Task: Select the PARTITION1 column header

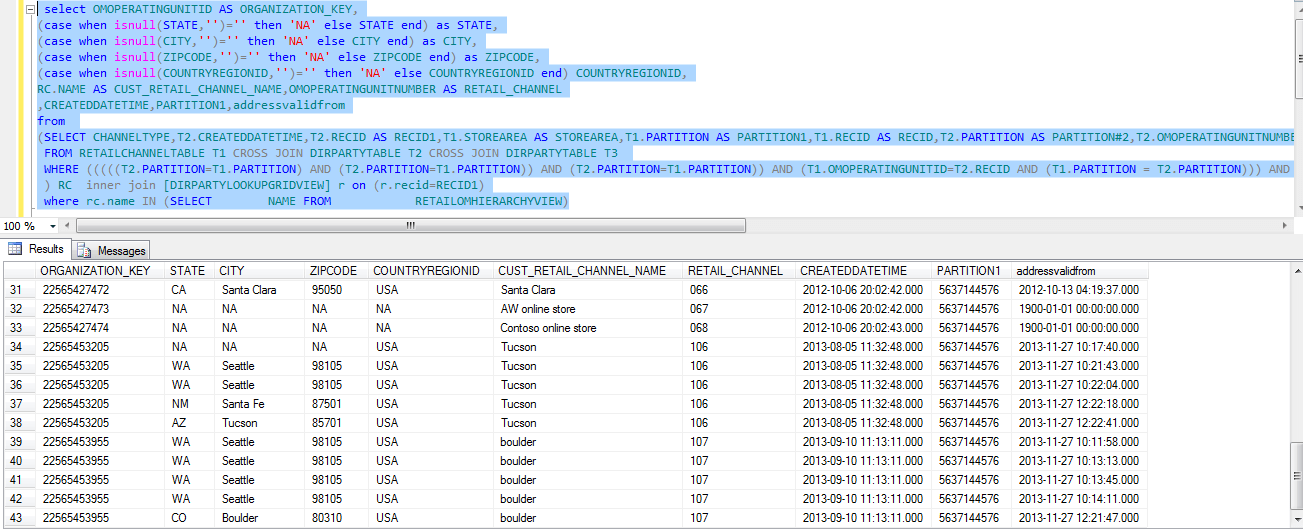Action: (971, 271)
